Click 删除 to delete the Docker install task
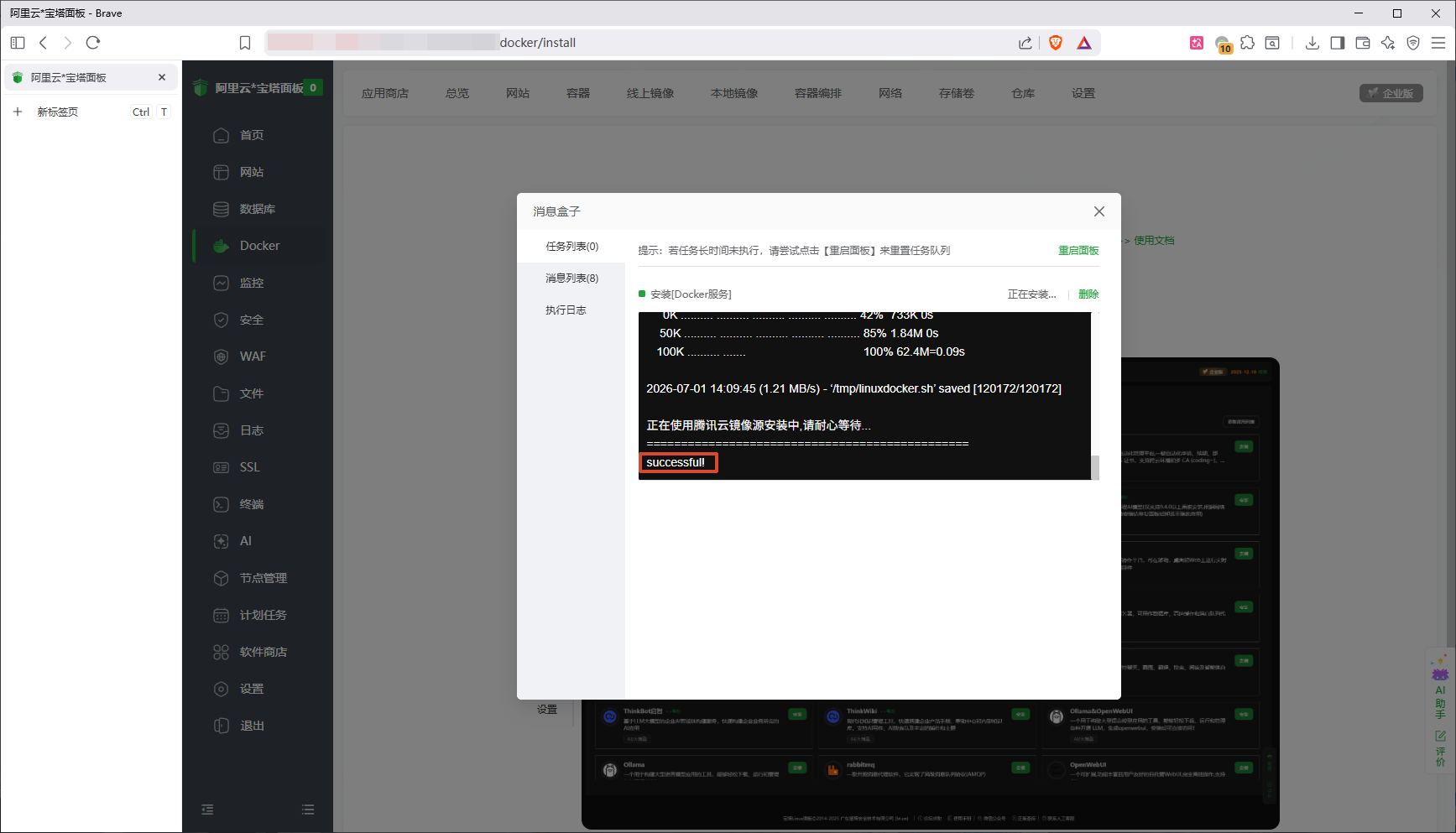The image size is (1456, 833). (x=1088, y=294)
